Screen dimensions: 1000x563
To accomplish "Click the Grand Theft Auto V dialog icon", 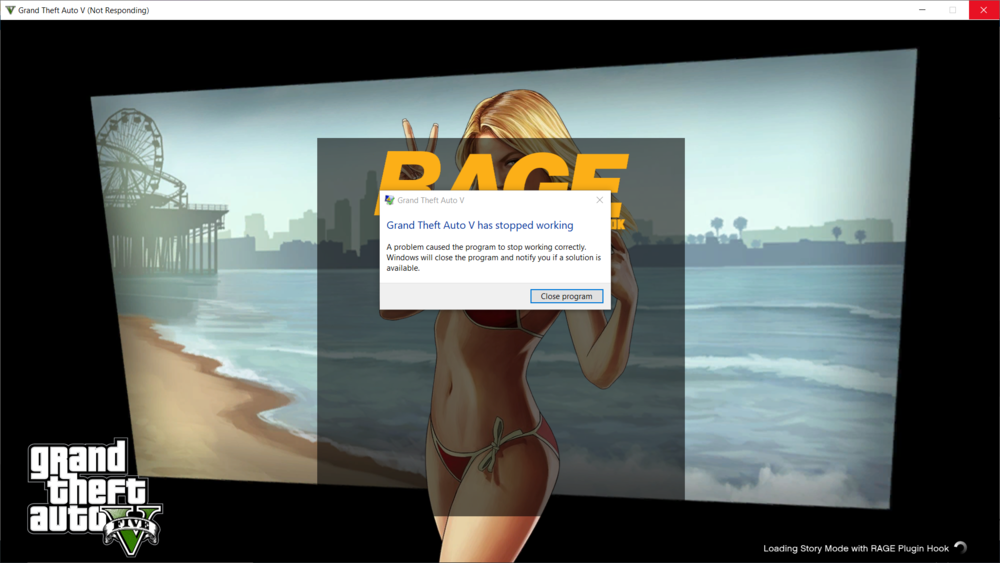I will pyautogui.click(x=390, y=200).
